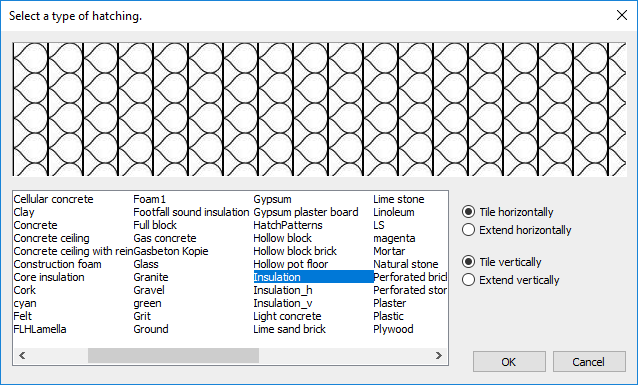Select green entry in list
The height and width of the screenshot is (385, 638).
(147, 304)
